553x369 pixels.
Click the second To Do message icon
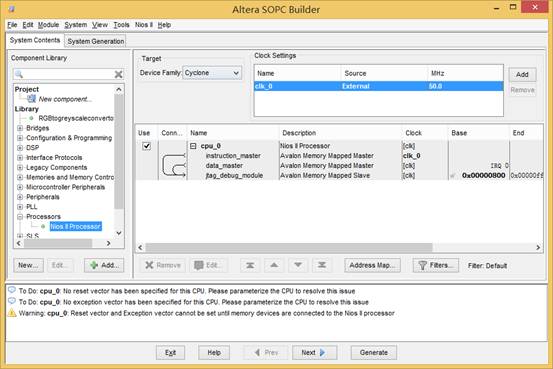click(x=12, y=301)
